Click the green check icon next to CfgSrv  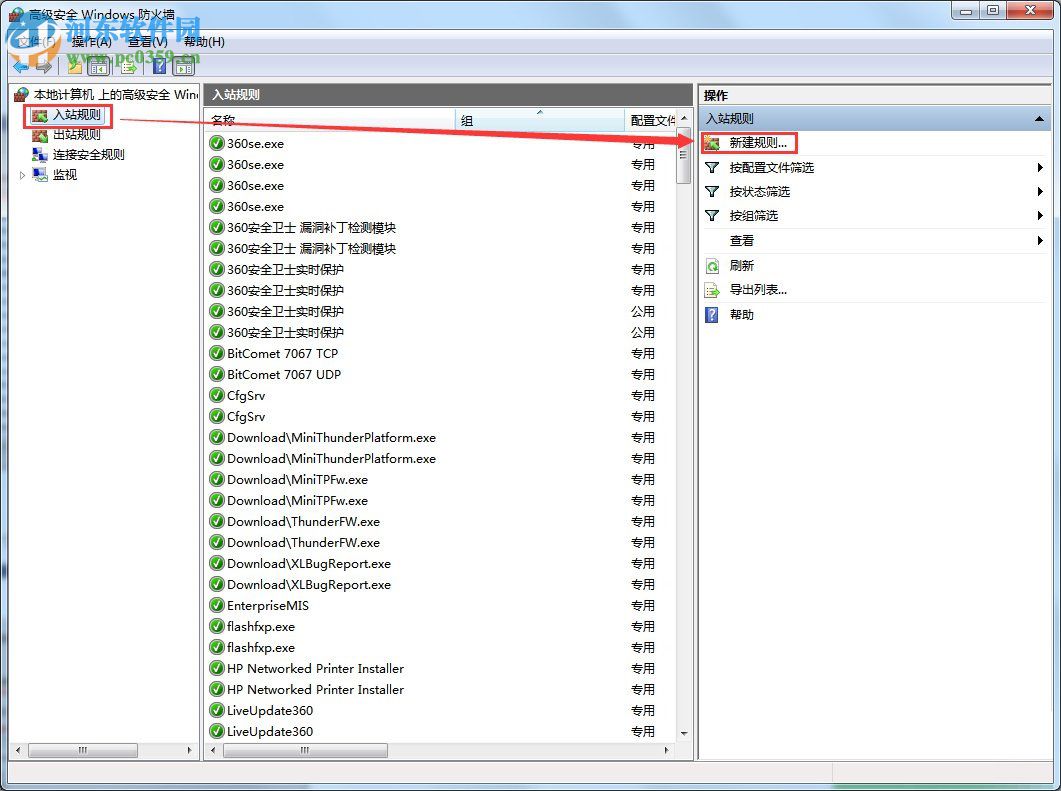tap(215, 395)
